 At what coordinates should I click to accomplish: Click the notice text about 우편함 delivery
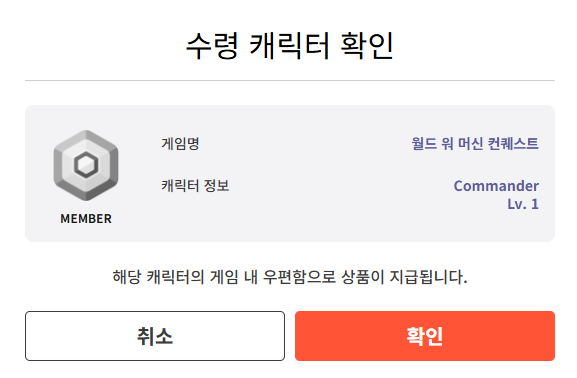(290, 277)
